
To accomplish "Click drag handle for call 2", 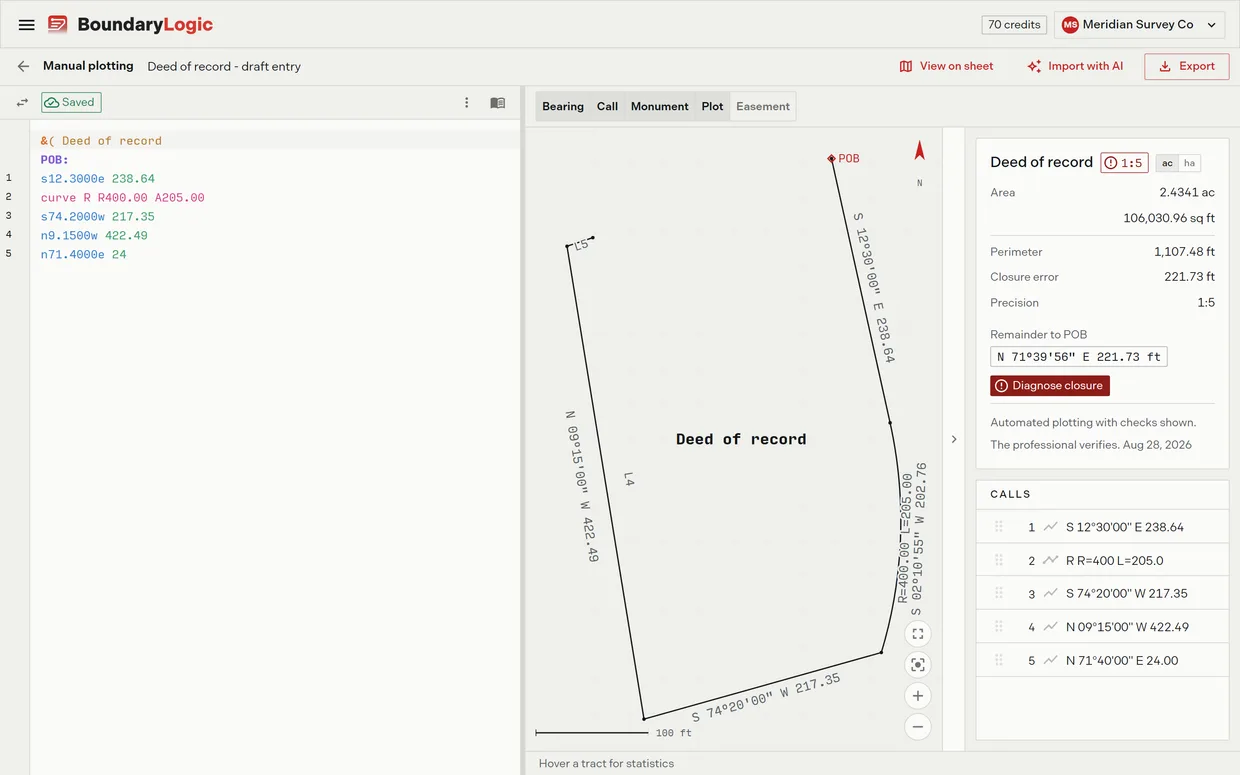I will tap(998, 560).
